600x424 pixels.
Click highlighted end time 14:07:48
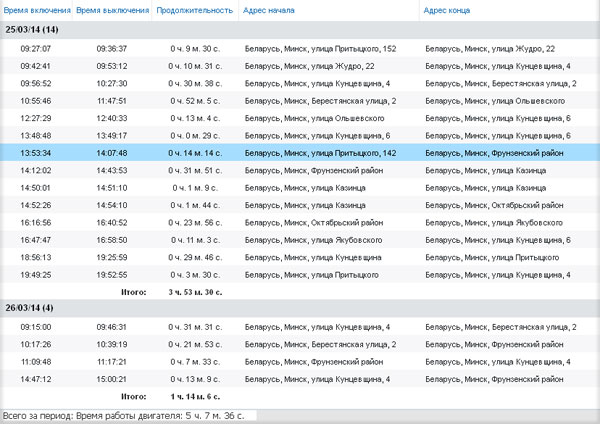pyautogui.click(x=112, y=153)
